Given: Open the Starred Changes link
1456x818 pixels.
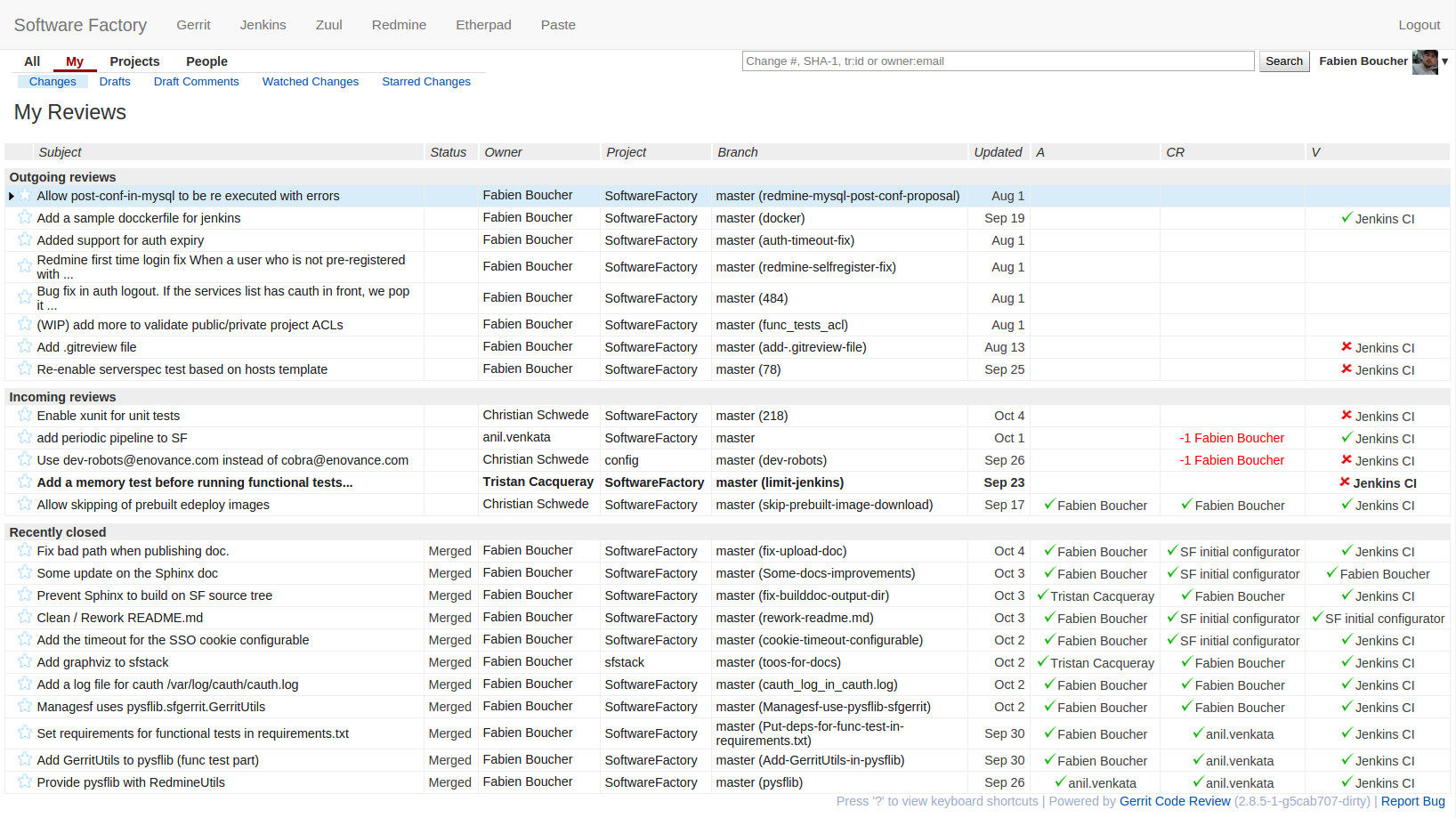Looking at the screenshot, I should (425, 82).
